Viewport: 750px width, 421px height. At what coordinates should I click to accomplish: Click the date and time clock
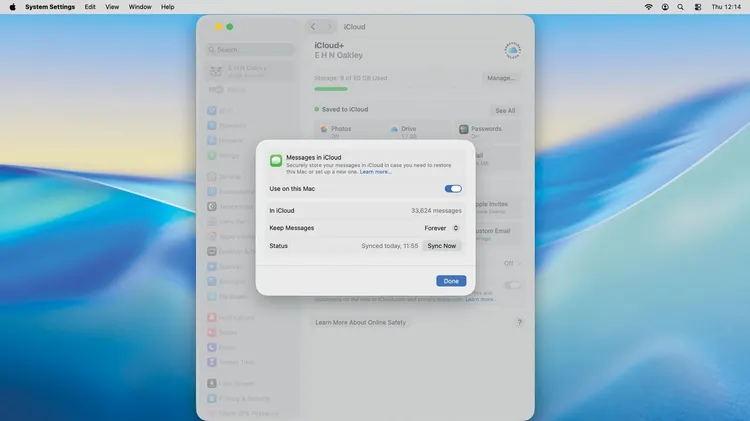point(725,7)
